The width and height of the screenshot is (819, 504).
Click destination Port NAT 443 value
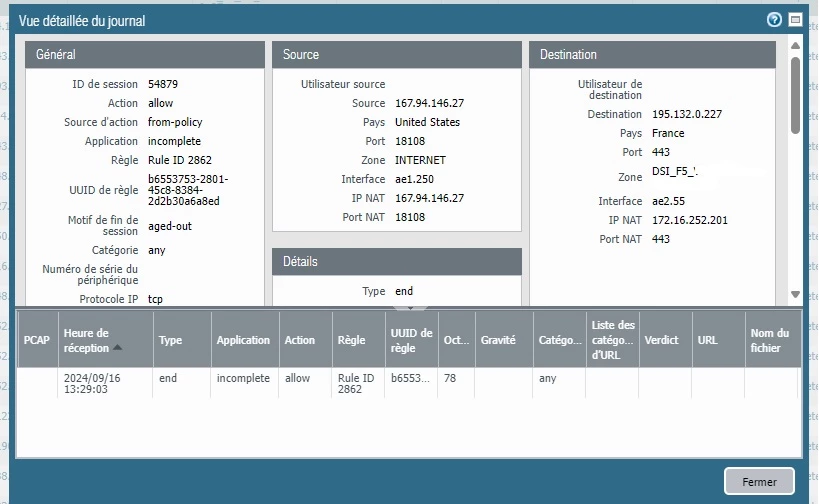tap(661, 239)
